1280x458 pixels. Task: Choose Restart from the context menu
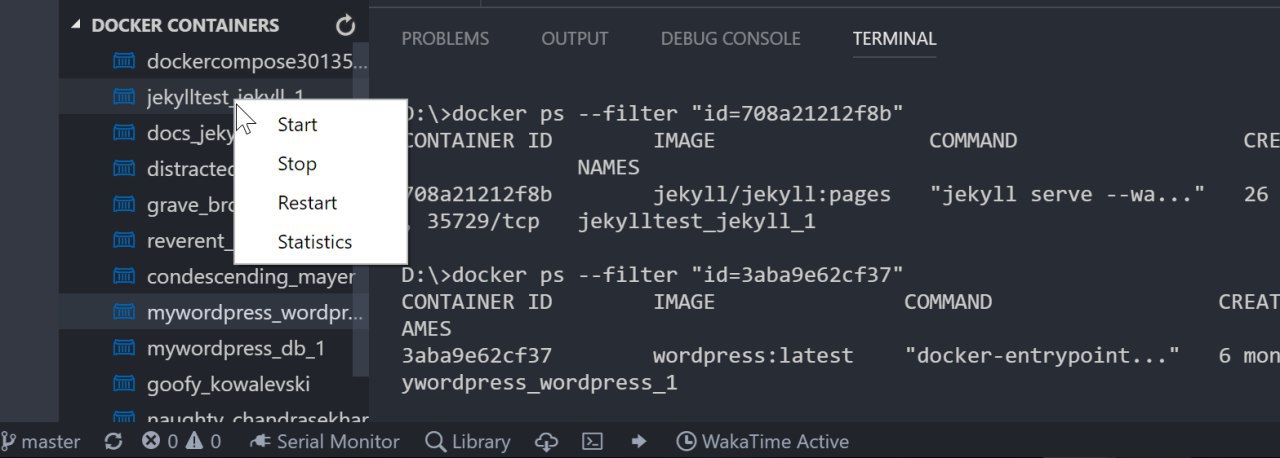pyautogui.click(x=307, y=203)
